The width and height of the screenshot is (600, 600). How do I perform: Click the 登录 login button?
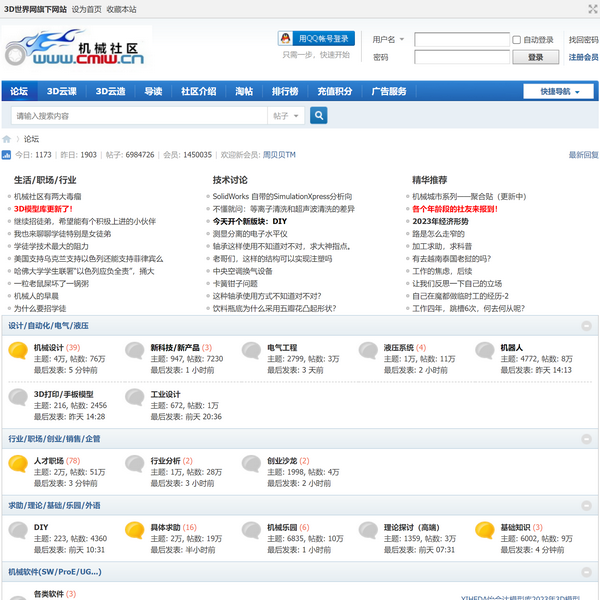tap(536, 58)
